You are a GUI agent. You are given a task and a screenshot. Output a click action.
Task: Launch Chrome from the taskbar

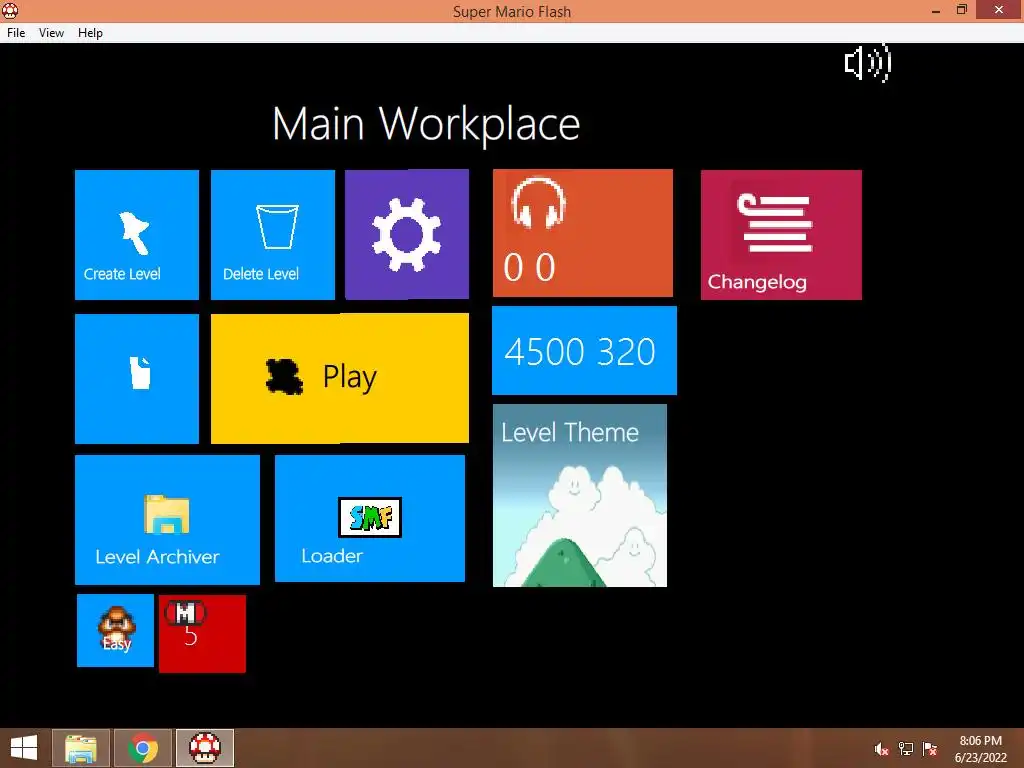point(143,748)
